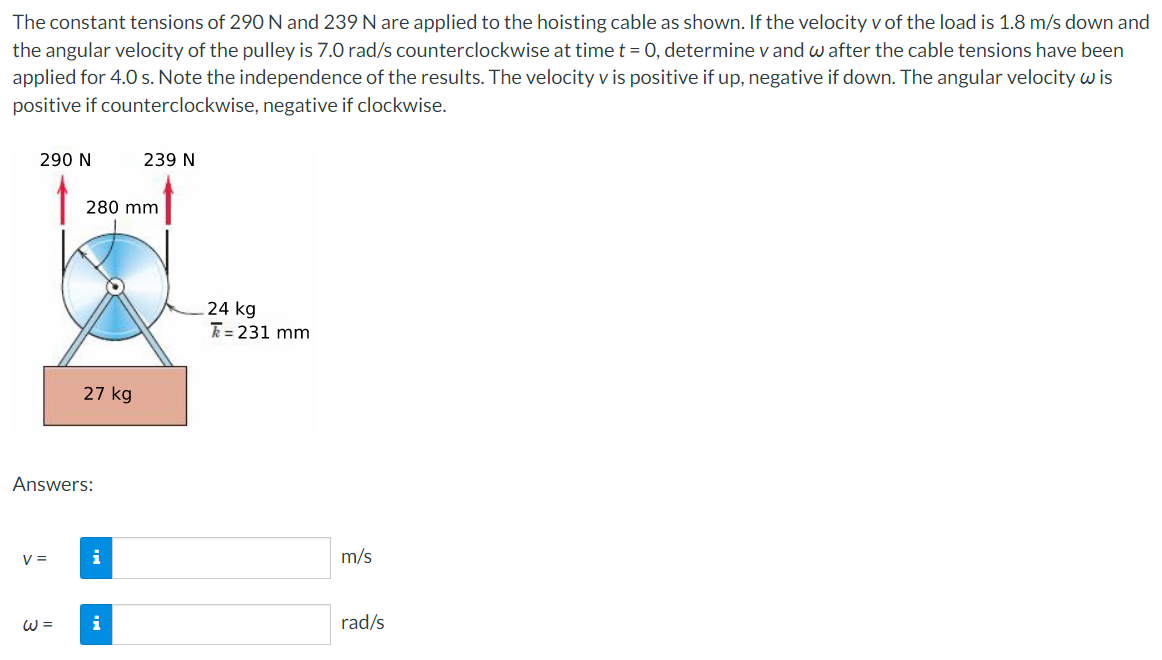Click the info icon beside velocity input
This screenshot has width=1162, height=660.
(96, 558)
